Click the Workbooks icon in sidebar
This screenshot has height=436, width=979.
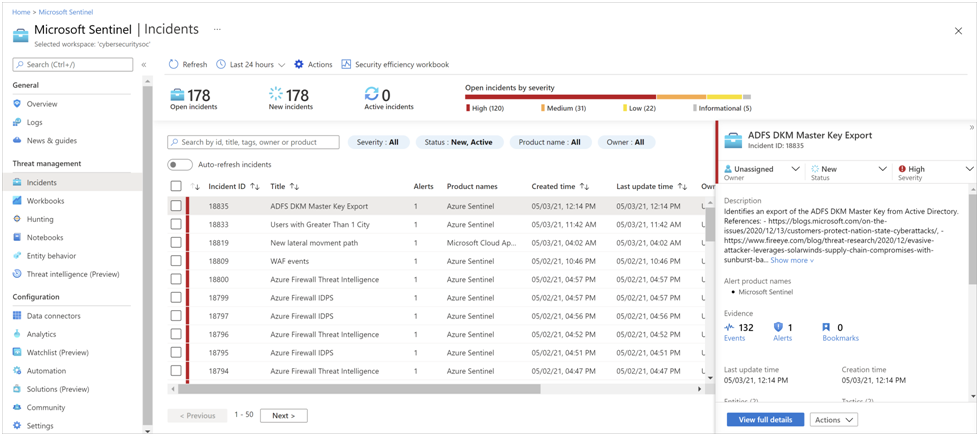[17, 201]
